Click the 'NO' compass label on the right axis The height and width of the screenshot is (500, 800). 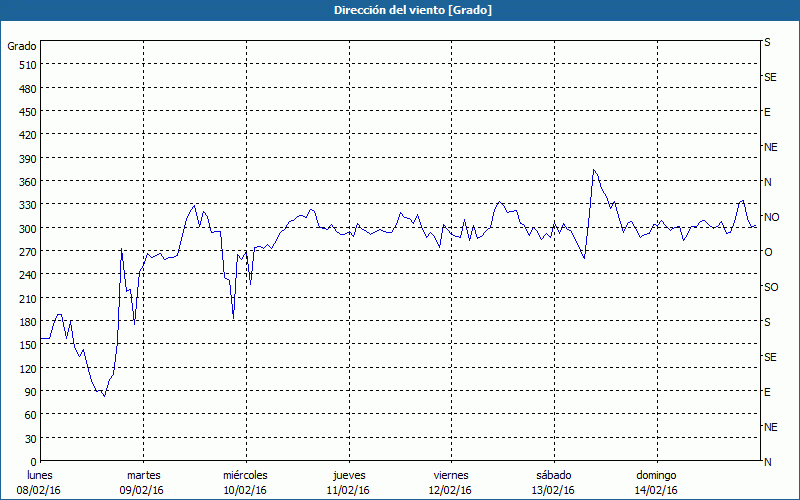coord(771,217)
